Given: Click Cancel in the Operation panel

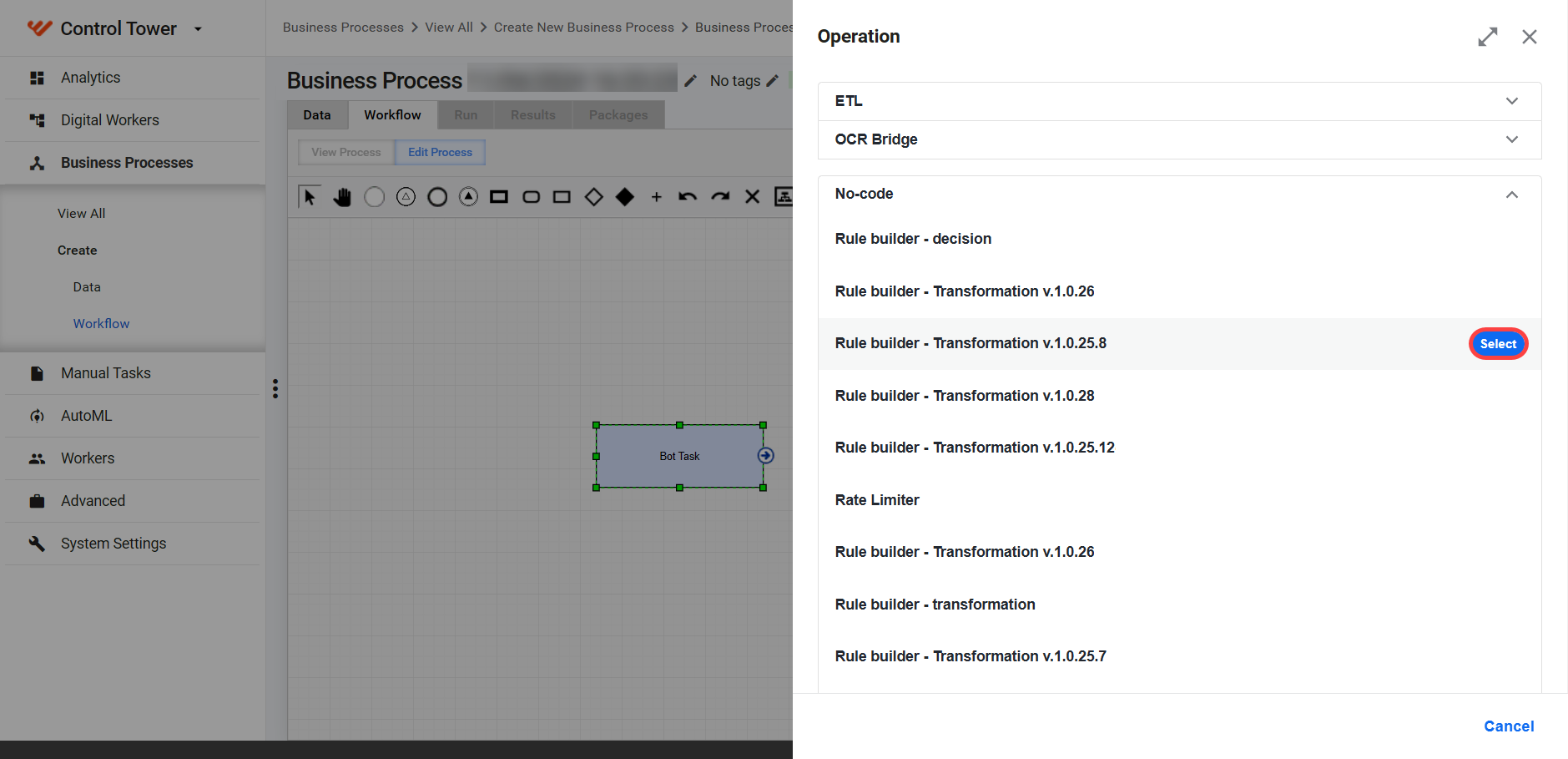Looking at the screenshot, I should tap(1509, 726).
